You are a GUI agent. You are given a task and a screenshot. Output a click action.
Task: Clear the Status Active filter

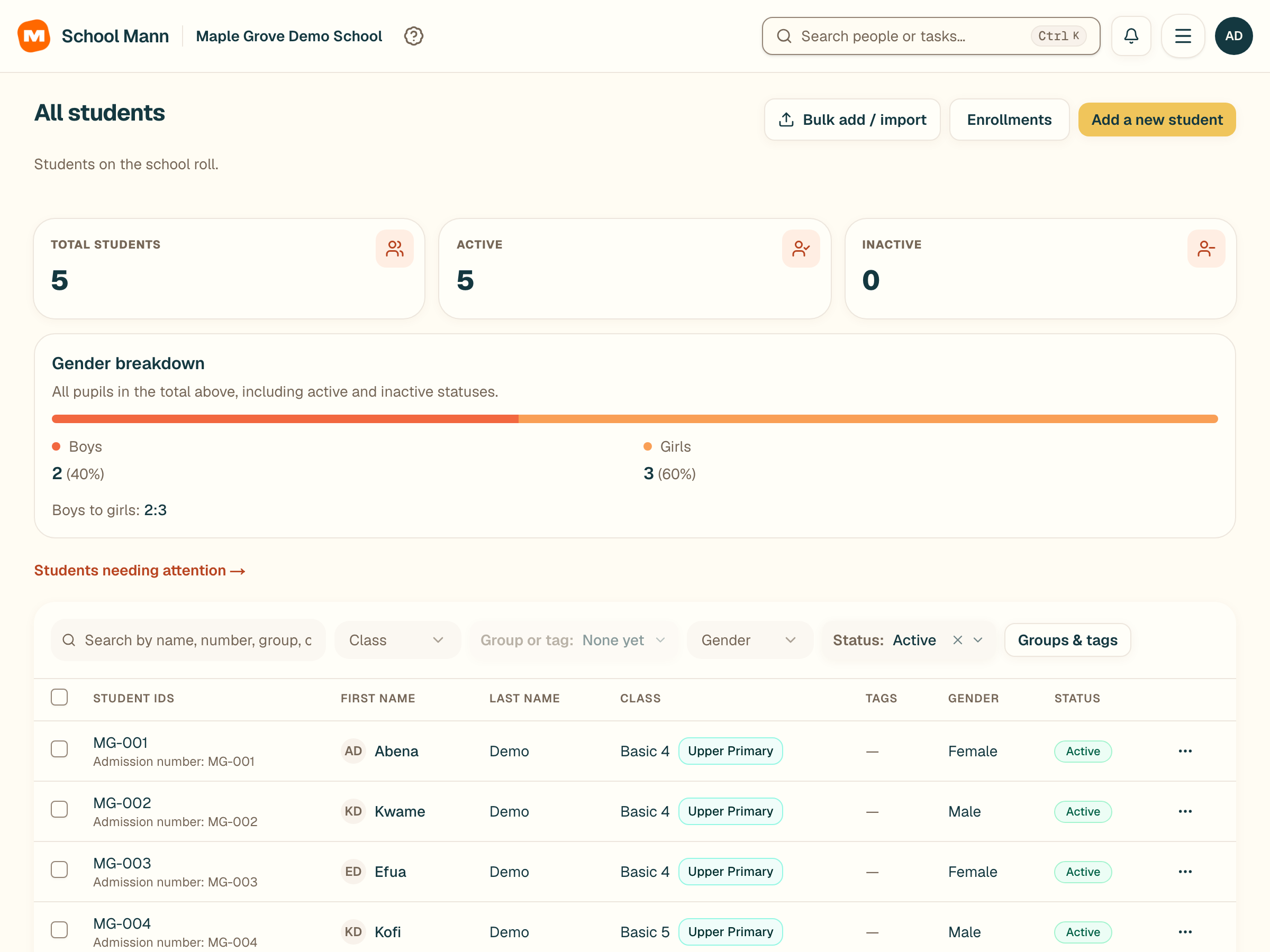point(958,640)
